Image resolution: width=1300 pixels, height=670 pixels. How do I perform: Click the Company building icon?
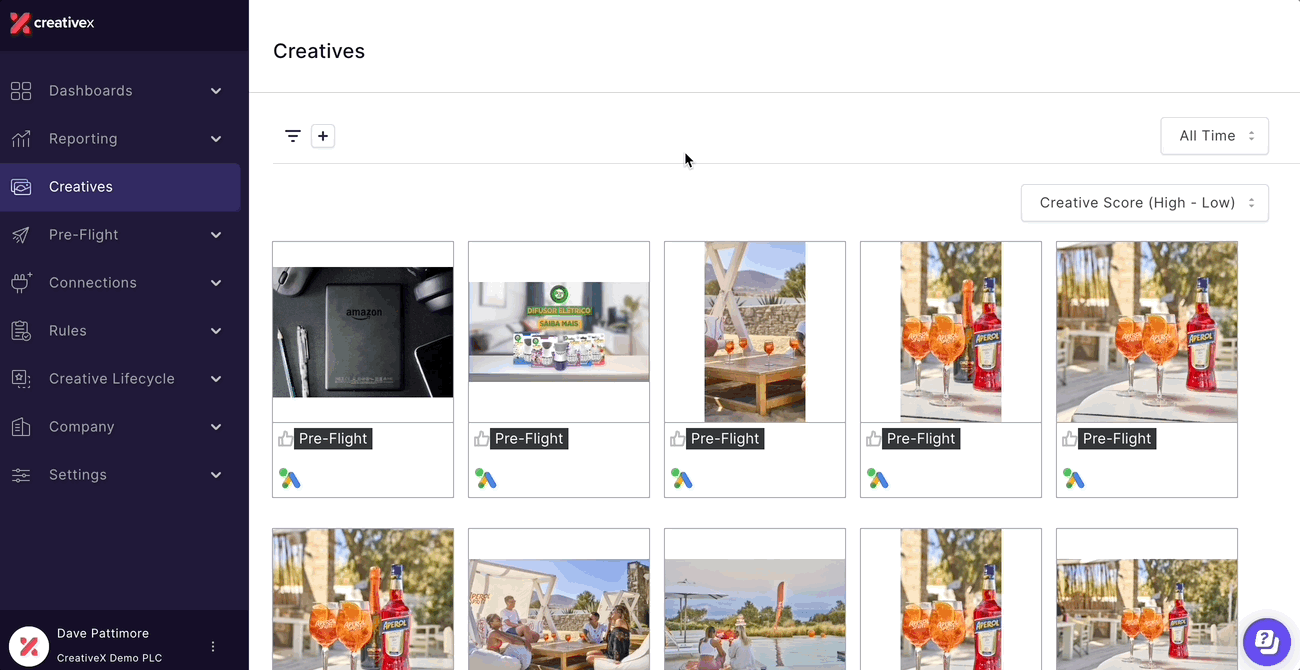click(x=21, y=427)
